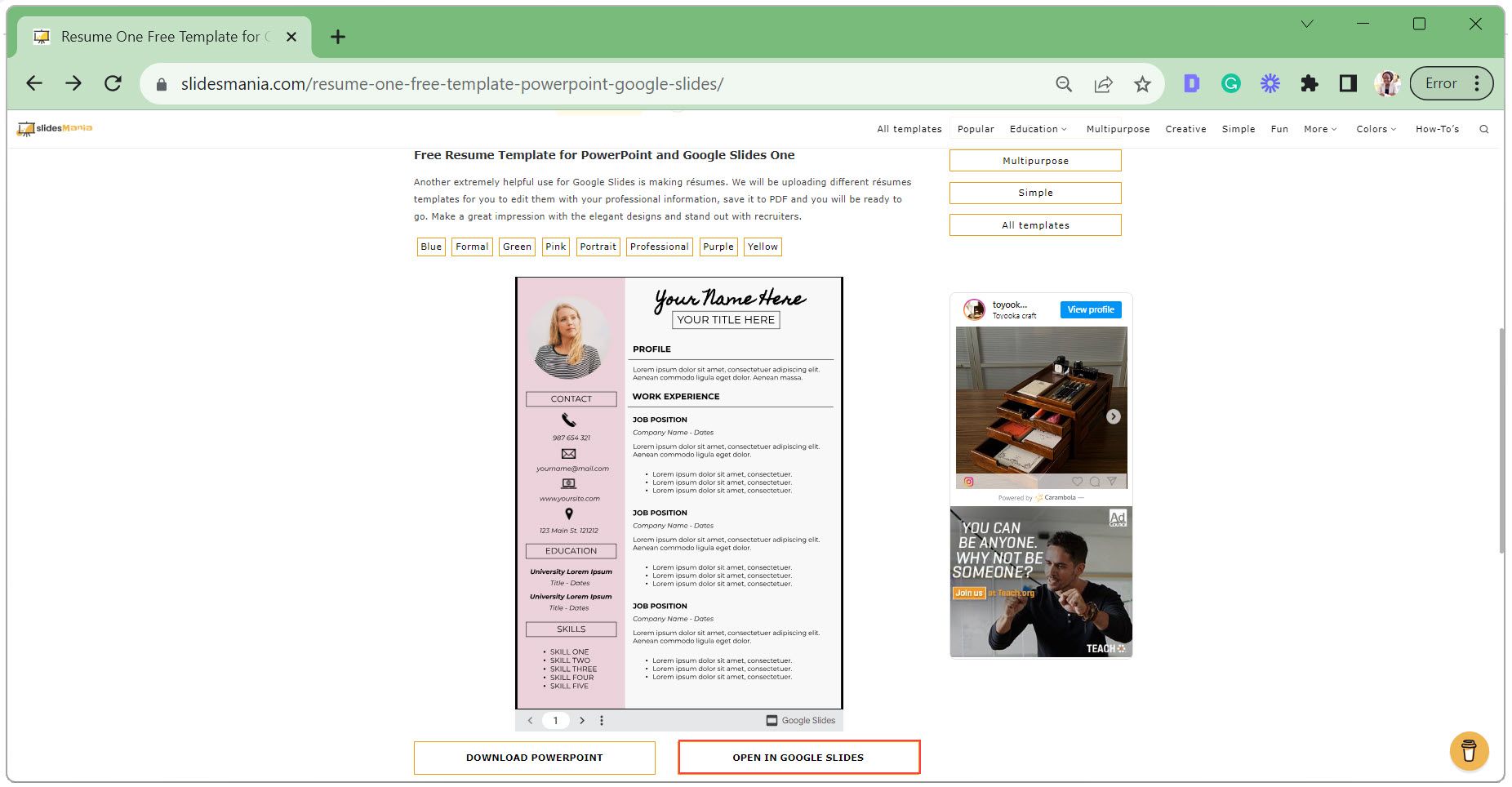Bookmark this page with the star
This screenshot has width=1512, height=787.
[x=1142, y=83]
